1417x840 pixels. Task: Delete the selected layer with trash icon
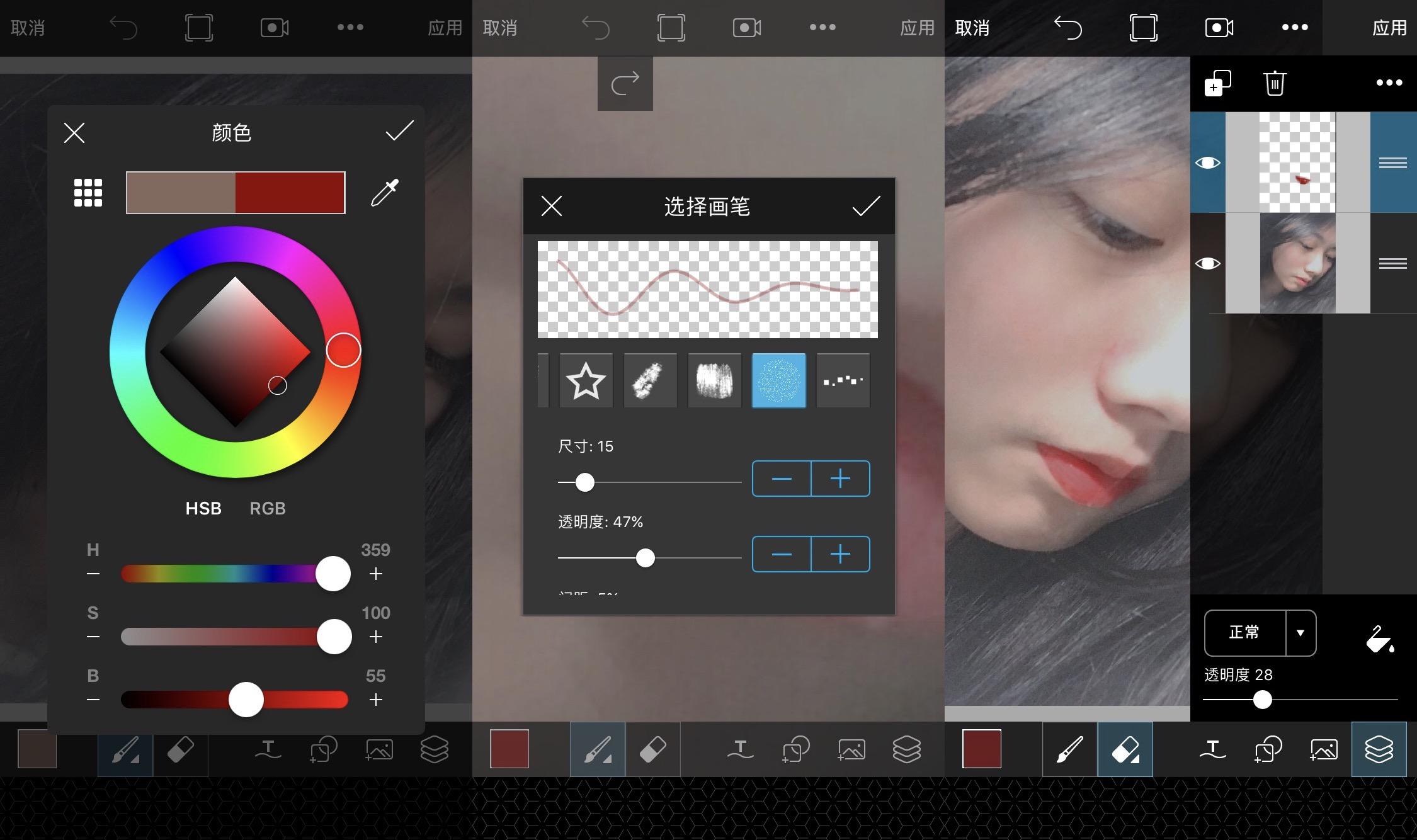(1275, 83)
